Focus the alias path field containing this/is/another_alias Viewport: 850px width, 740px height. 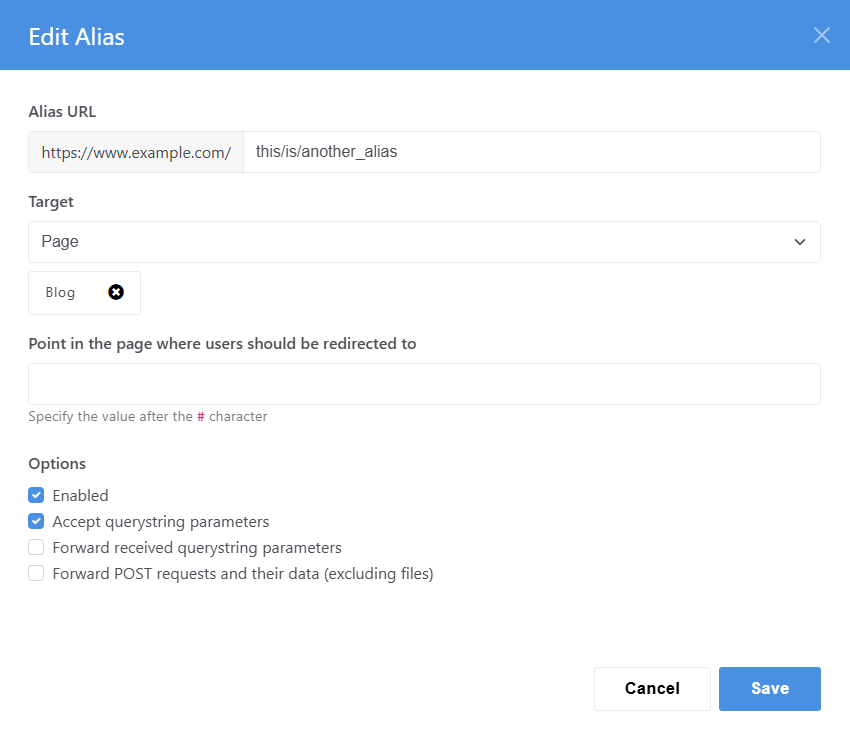point(532,152)
